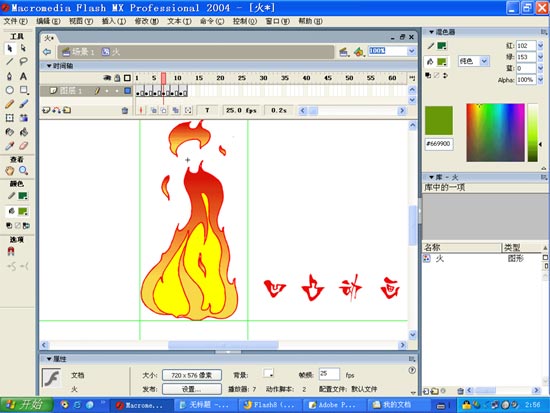
Task: Click the publish Settings button
Action: coord(192,389)
